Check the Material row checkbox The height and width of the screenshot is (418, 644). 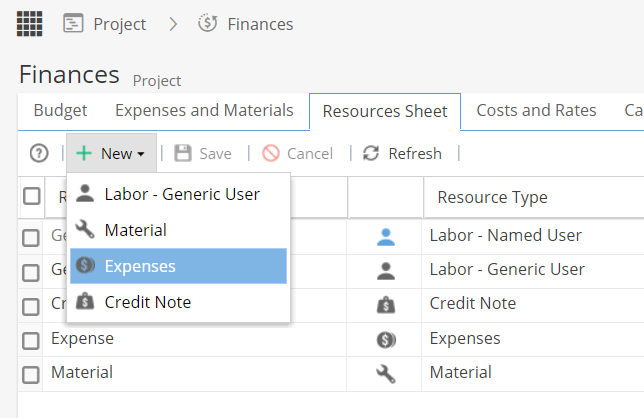point(31,374)
